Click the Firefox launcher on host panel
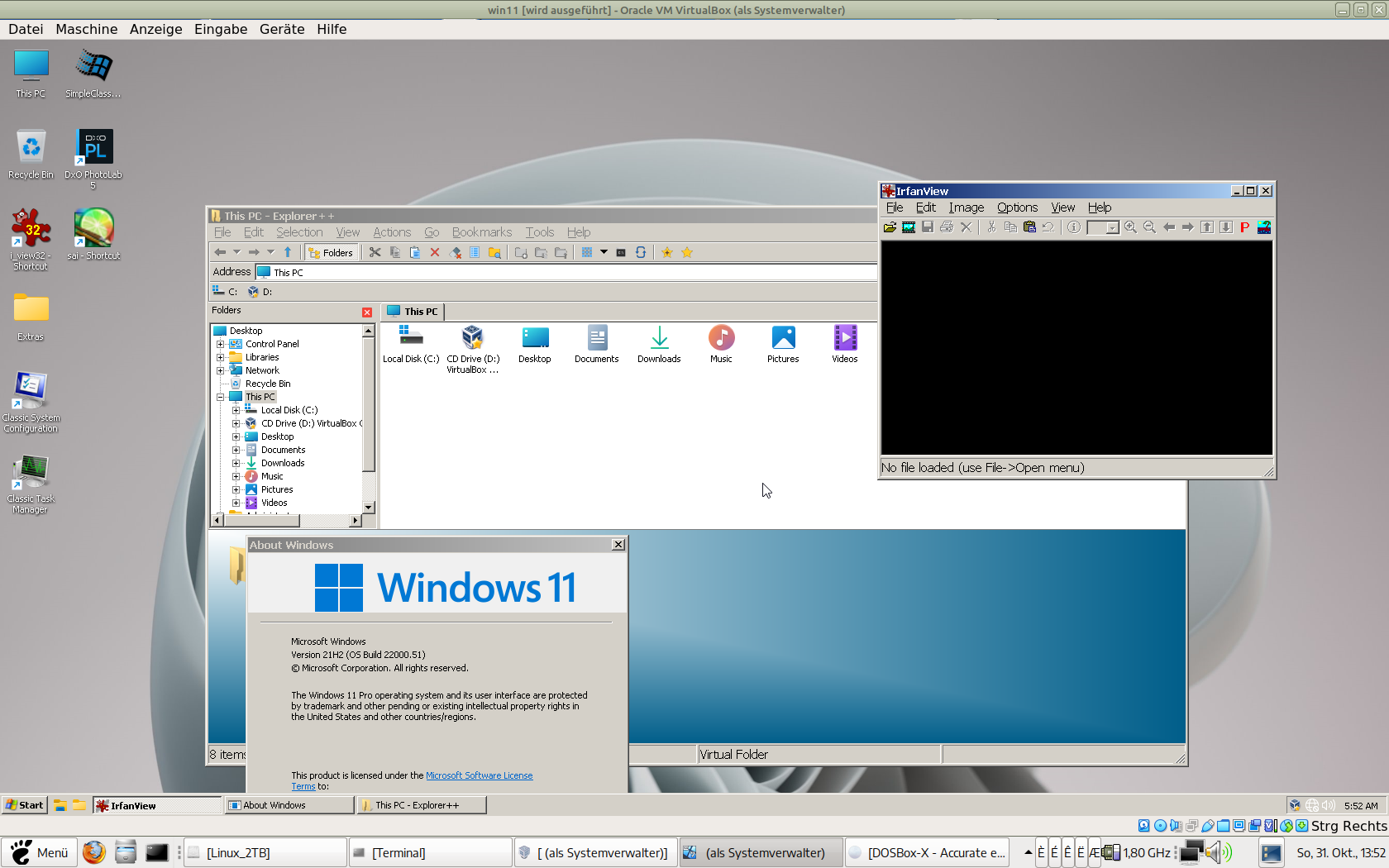 point(94,852)
